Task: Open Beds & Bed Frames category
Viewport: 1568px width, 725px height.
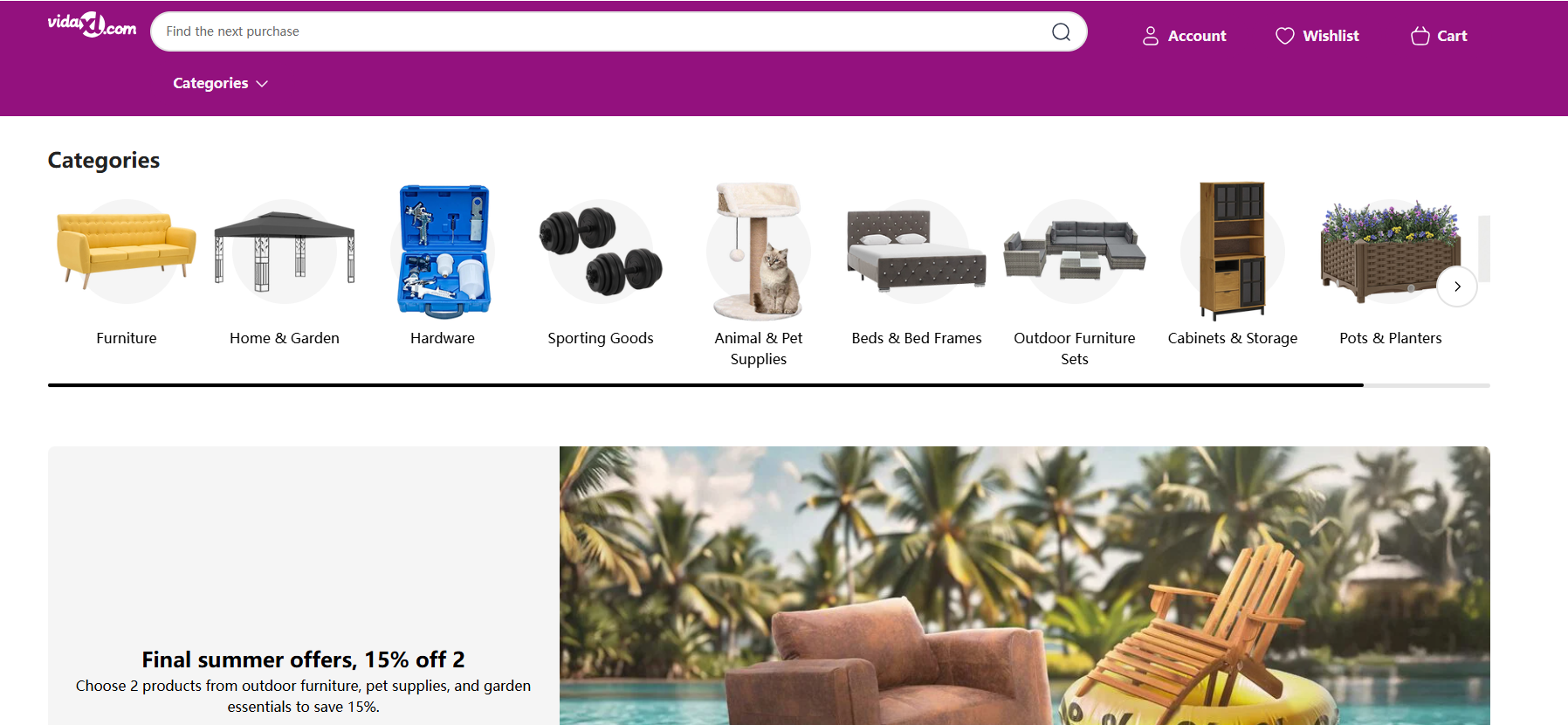Action: [917, 338]
